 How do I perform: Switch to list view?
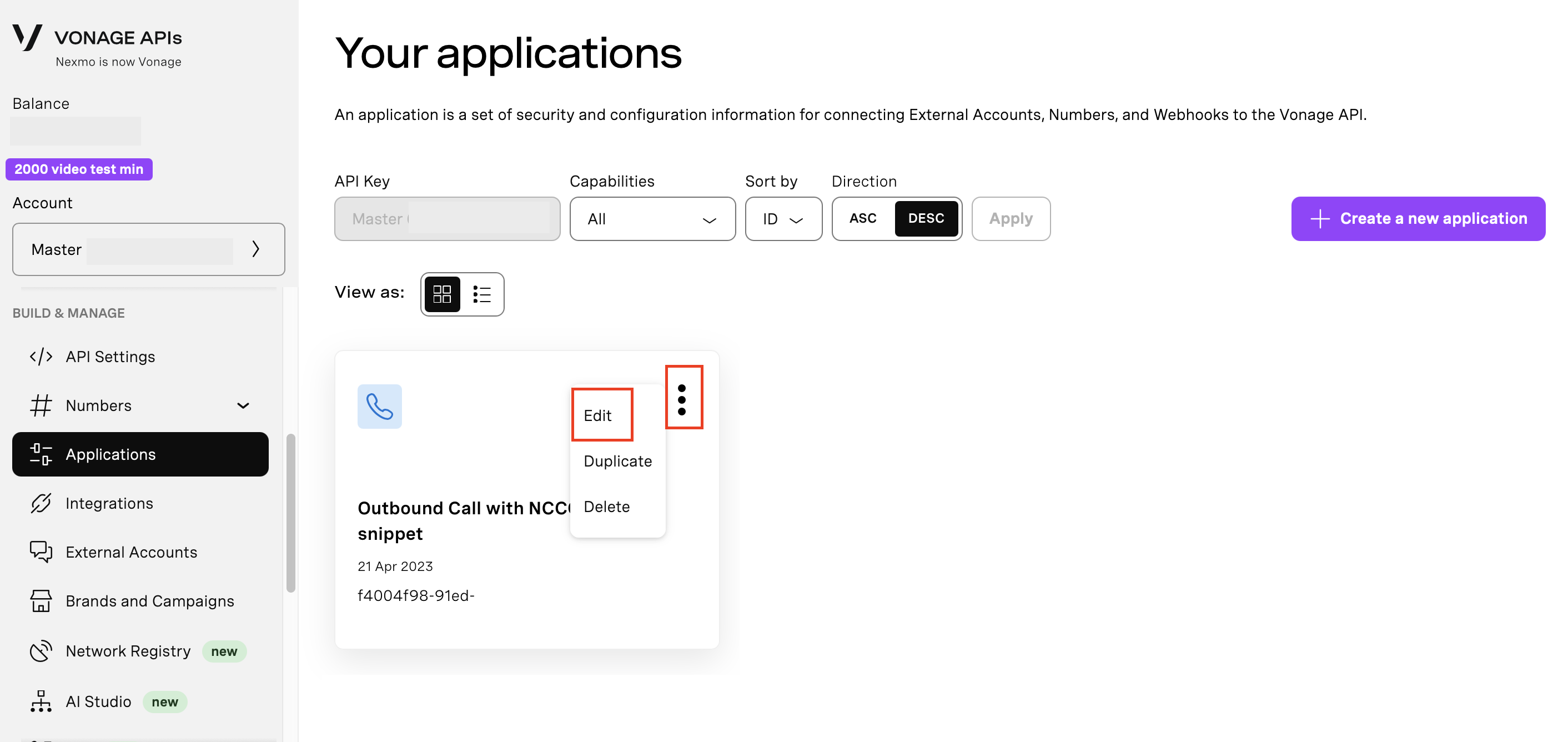(x=481, y=294)
